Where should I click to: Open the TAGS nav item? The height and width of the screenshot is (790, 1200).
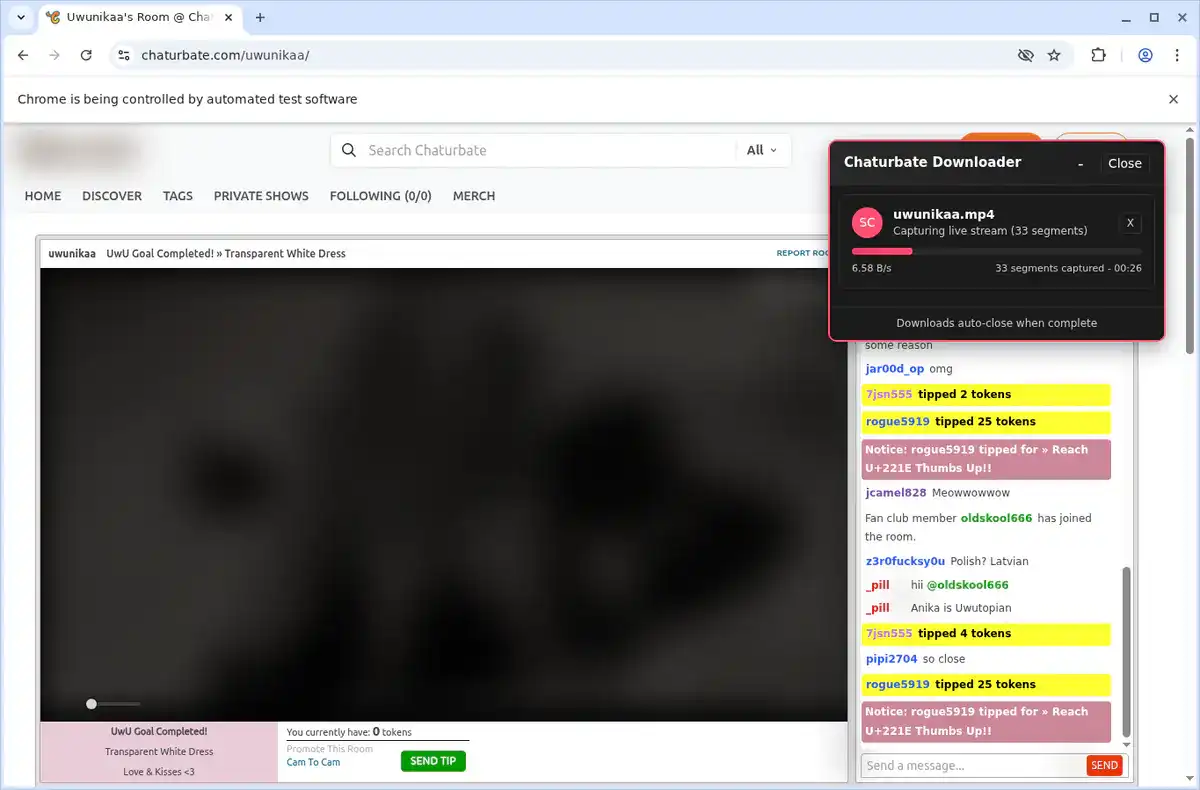coord(178,196)
